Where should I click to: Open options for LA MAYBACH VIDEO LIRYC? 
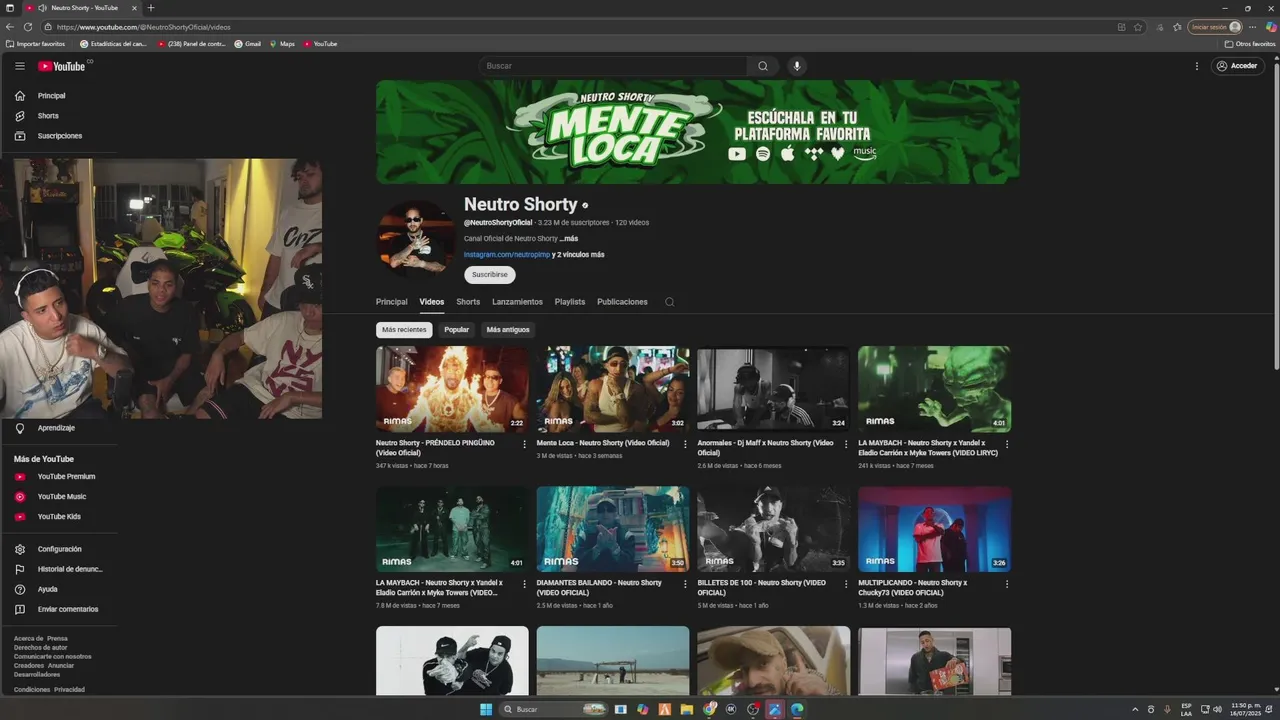1007,444
